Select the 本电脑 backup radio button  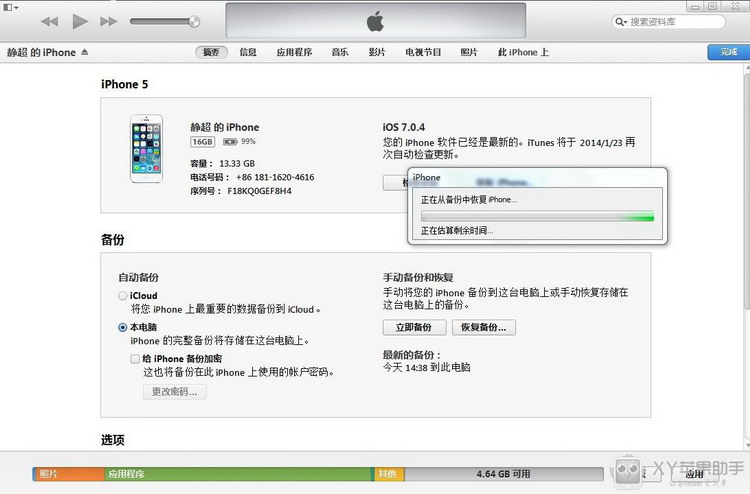[x=122, y=327]
